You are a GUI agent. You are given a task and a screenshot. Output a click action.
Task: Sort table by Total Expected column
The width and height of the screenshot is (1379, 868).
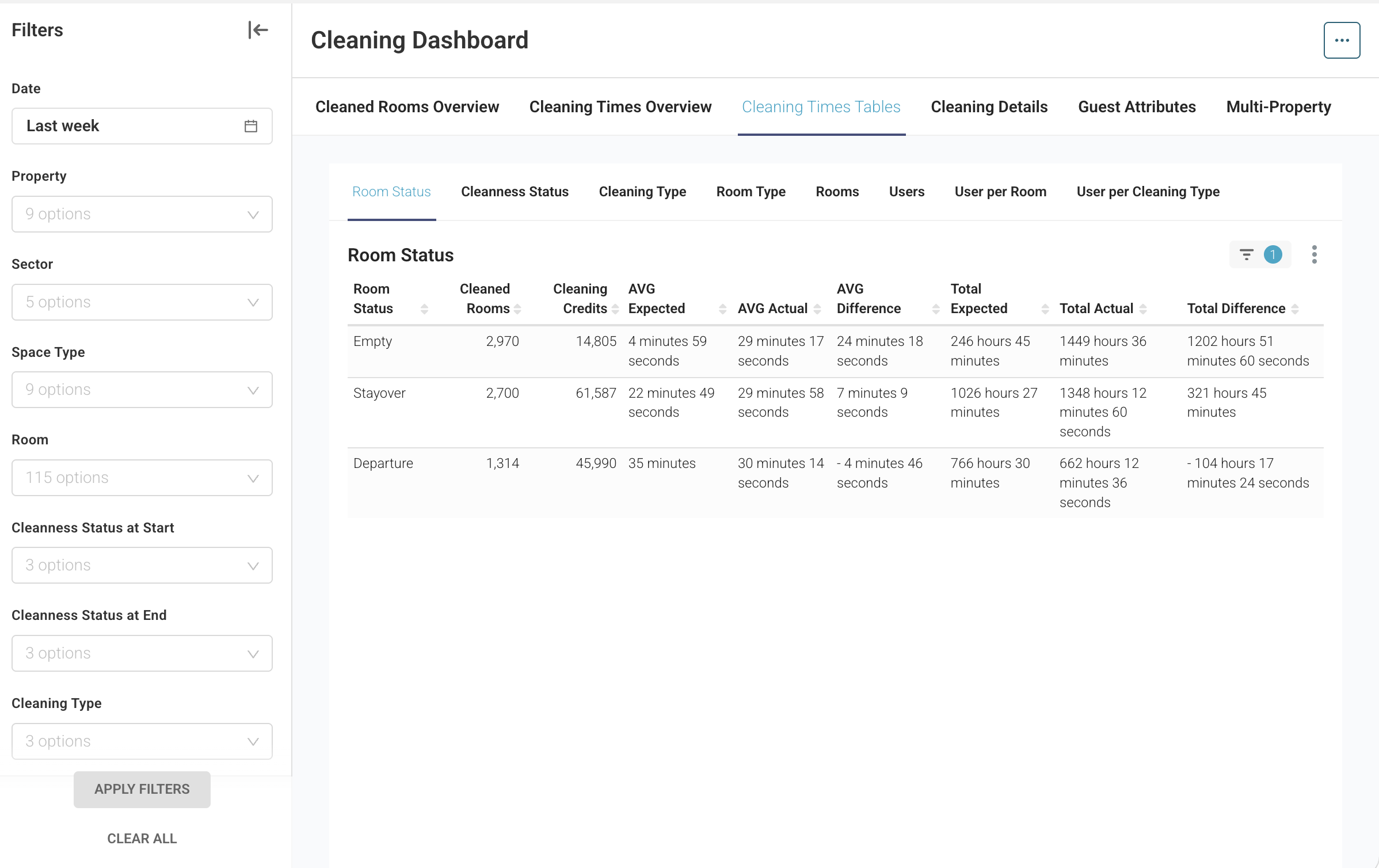pyautogui.click(x=1045, y=309)
